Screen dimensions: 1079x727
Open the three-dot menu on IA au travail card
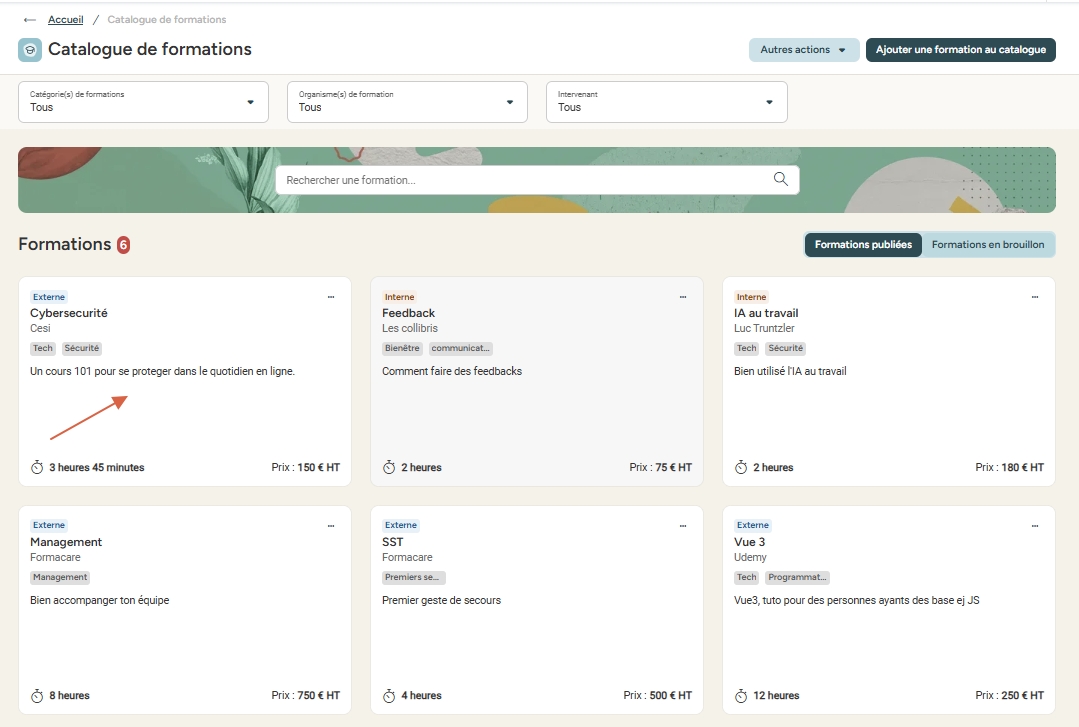click(x=1035, y=297)
